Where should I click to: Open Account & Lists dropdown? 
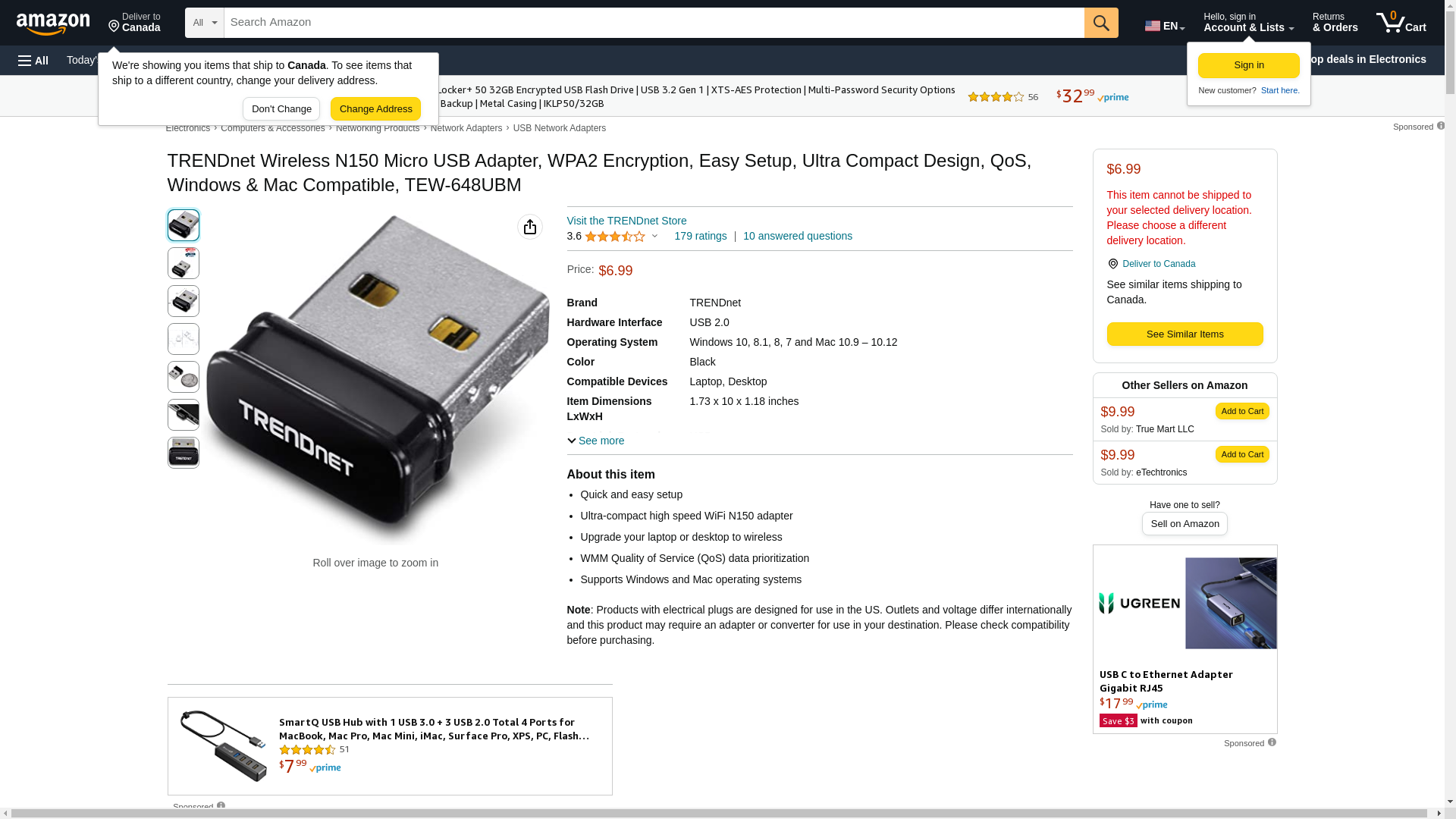[x=1248, y=23]
